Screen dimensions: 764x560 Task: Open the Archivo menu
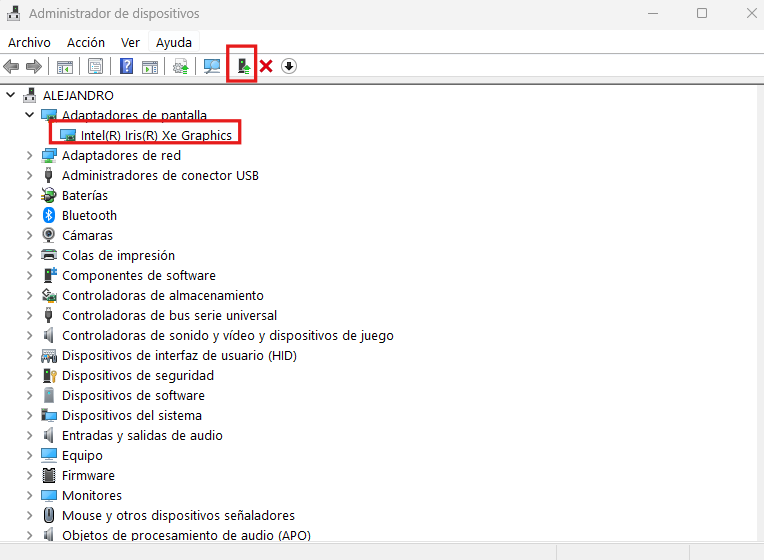(29, 42)
